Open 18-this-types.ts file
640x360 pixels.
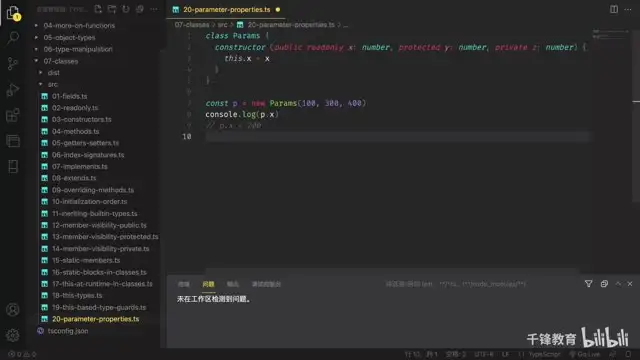click(77, 296)
